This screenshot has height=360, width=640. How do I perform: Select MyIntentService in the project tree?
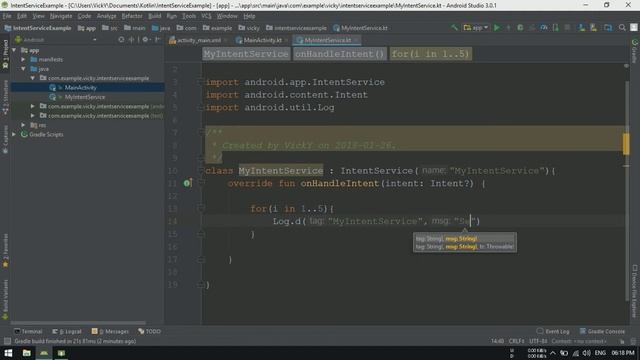(x=84, y=97)
